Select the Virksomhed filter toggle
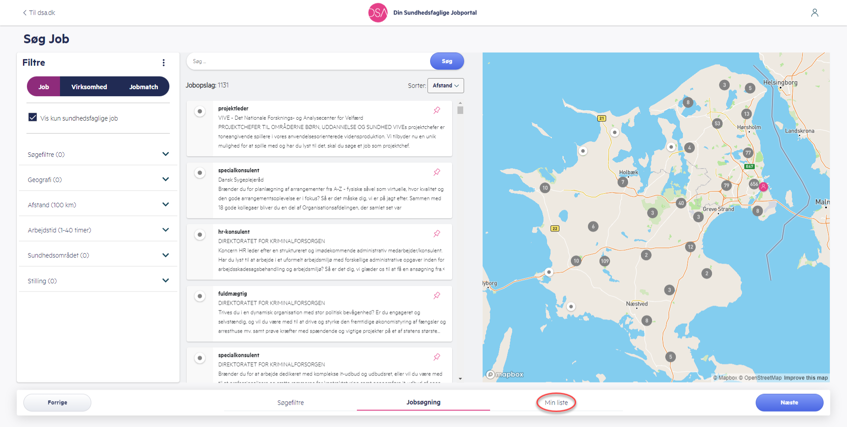This screenshot has height=427, width=847. click(x=89, y=87)
